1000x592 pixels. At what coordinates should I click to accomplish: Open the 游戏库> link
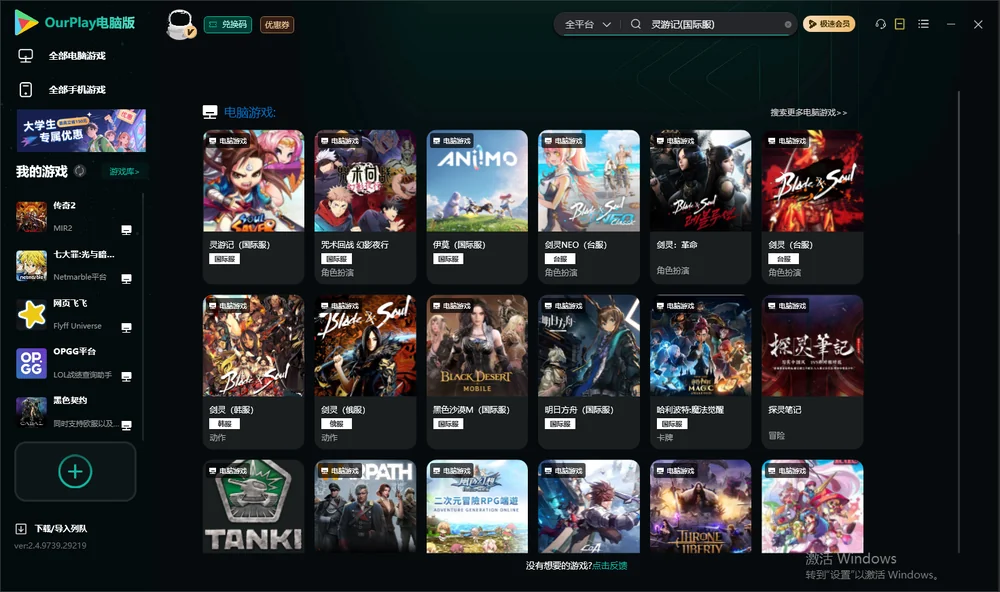click(124, 172)
